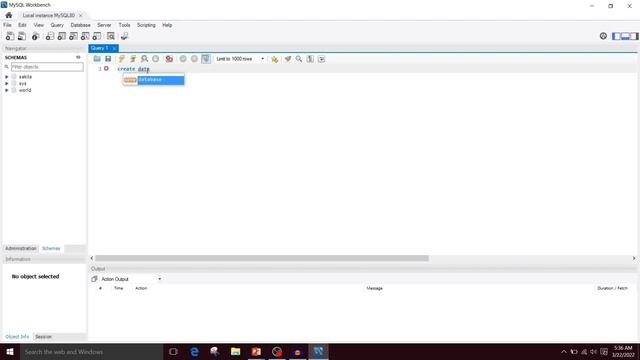Execute the SQL script (lightning bolt)
The height and width of the screenshot is (360, 640).
click(122, 59)
